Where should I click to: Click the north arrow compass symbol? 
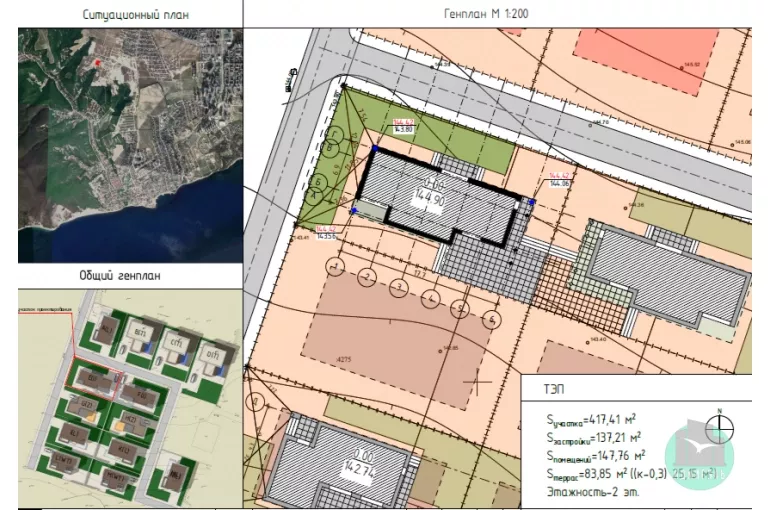tap(719, 428)
